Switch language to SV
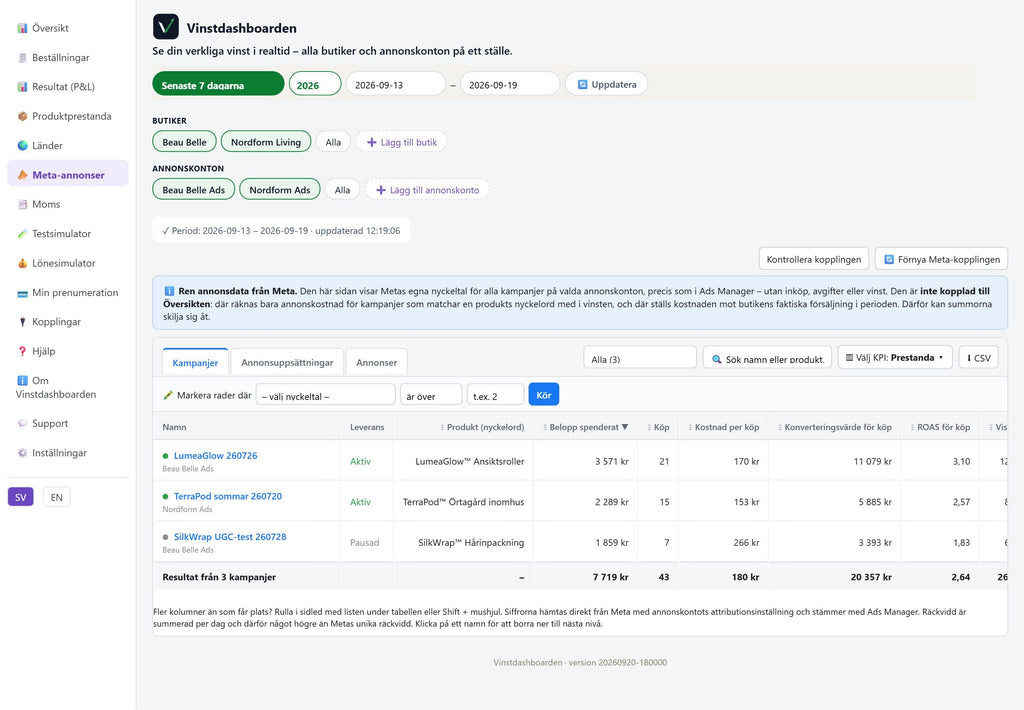 [x=20, y=497]
